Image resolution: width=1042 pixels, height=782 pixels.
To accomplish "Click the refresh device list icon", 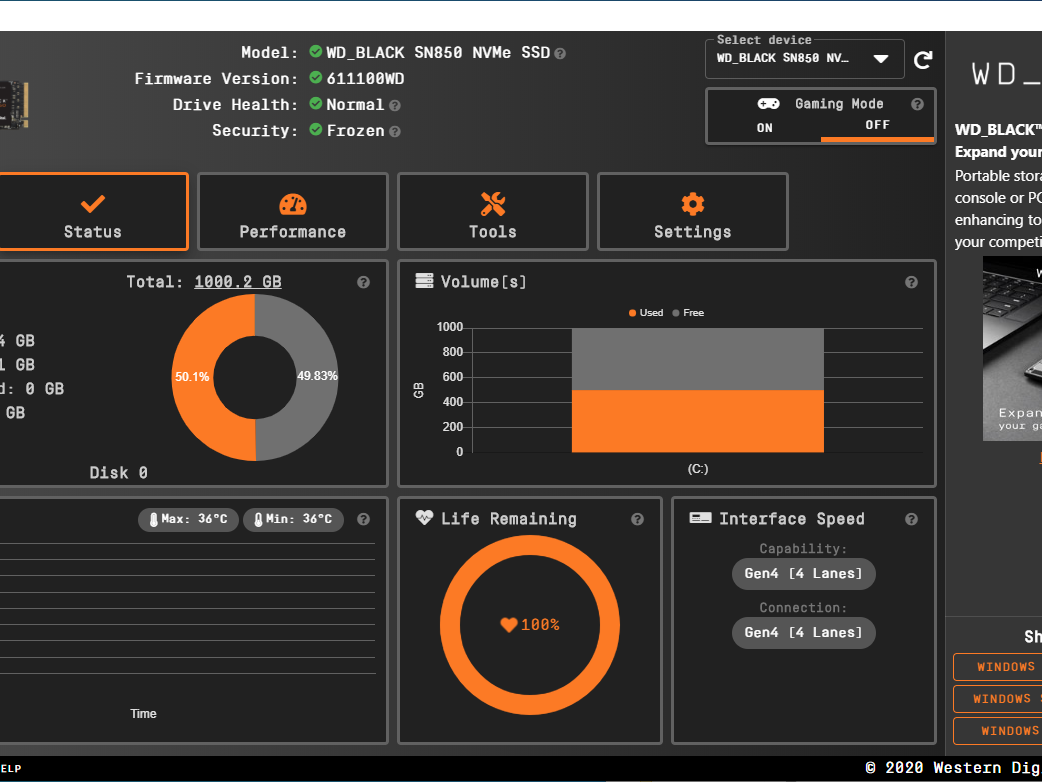I will [x=923, y=60].
